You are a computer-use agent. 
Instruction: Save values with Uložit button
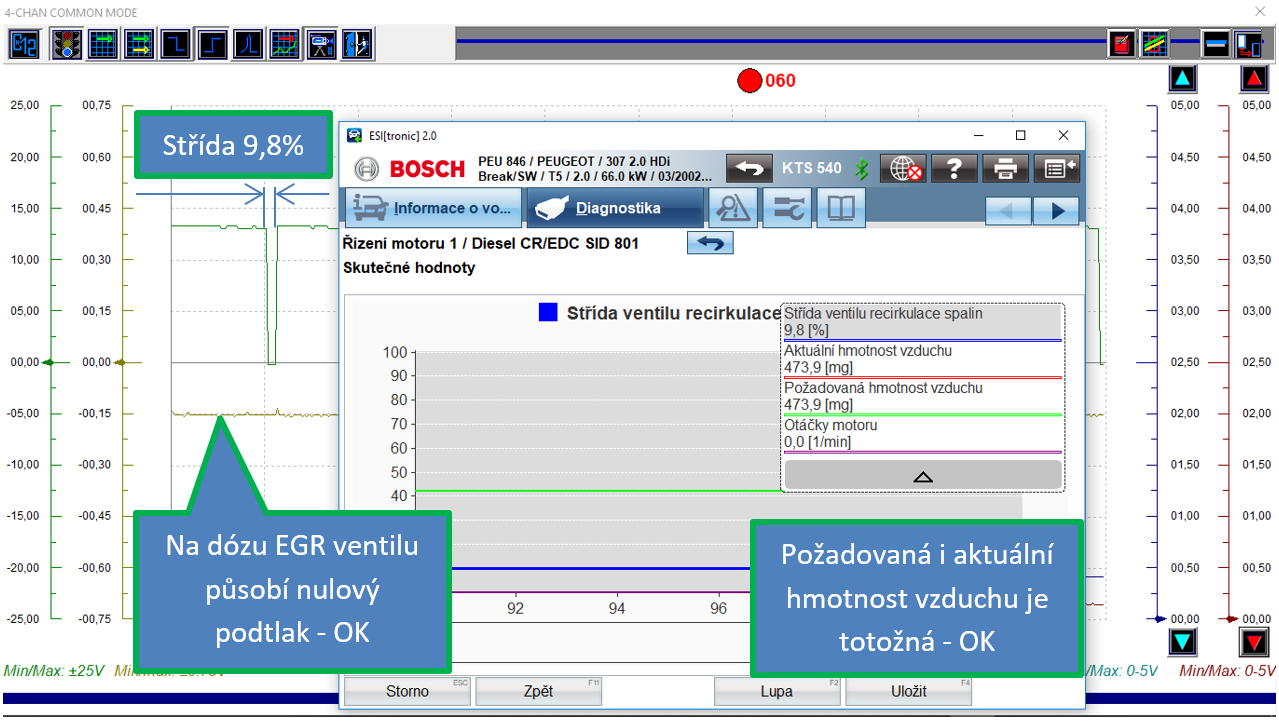pos(909,691)
